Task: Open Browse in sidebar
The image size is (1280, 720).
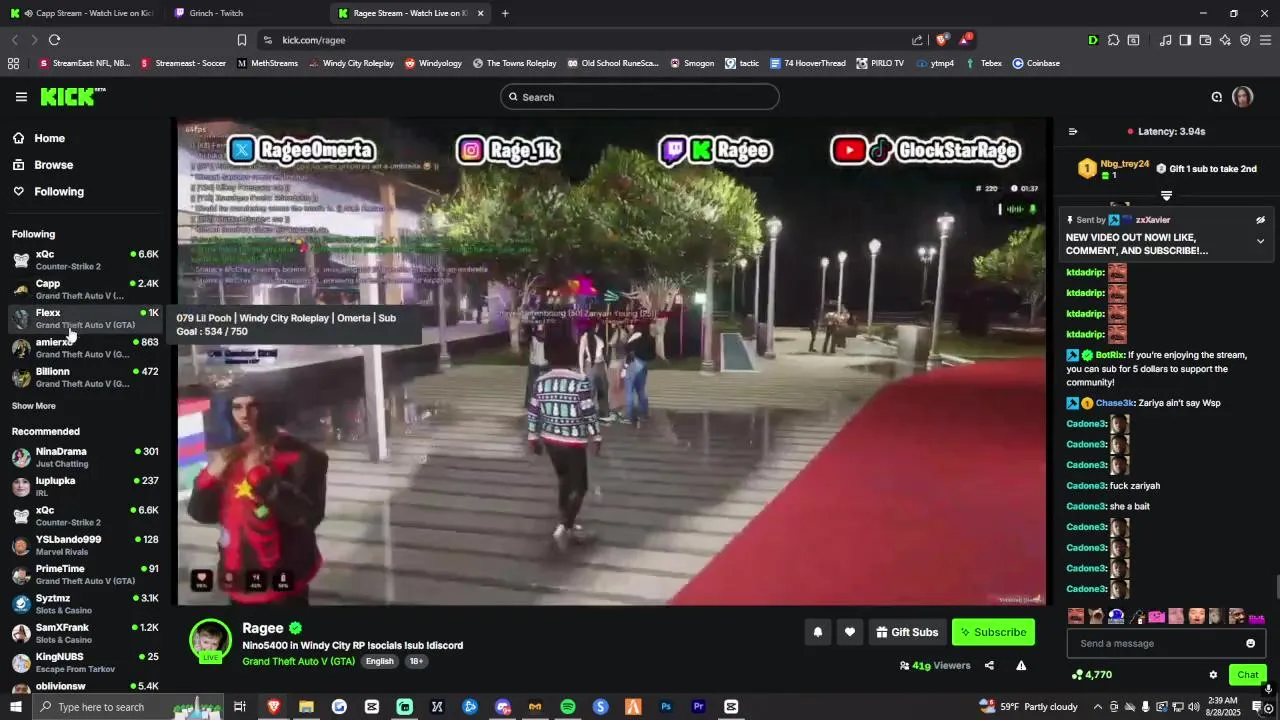Action: tap(53, 165)
